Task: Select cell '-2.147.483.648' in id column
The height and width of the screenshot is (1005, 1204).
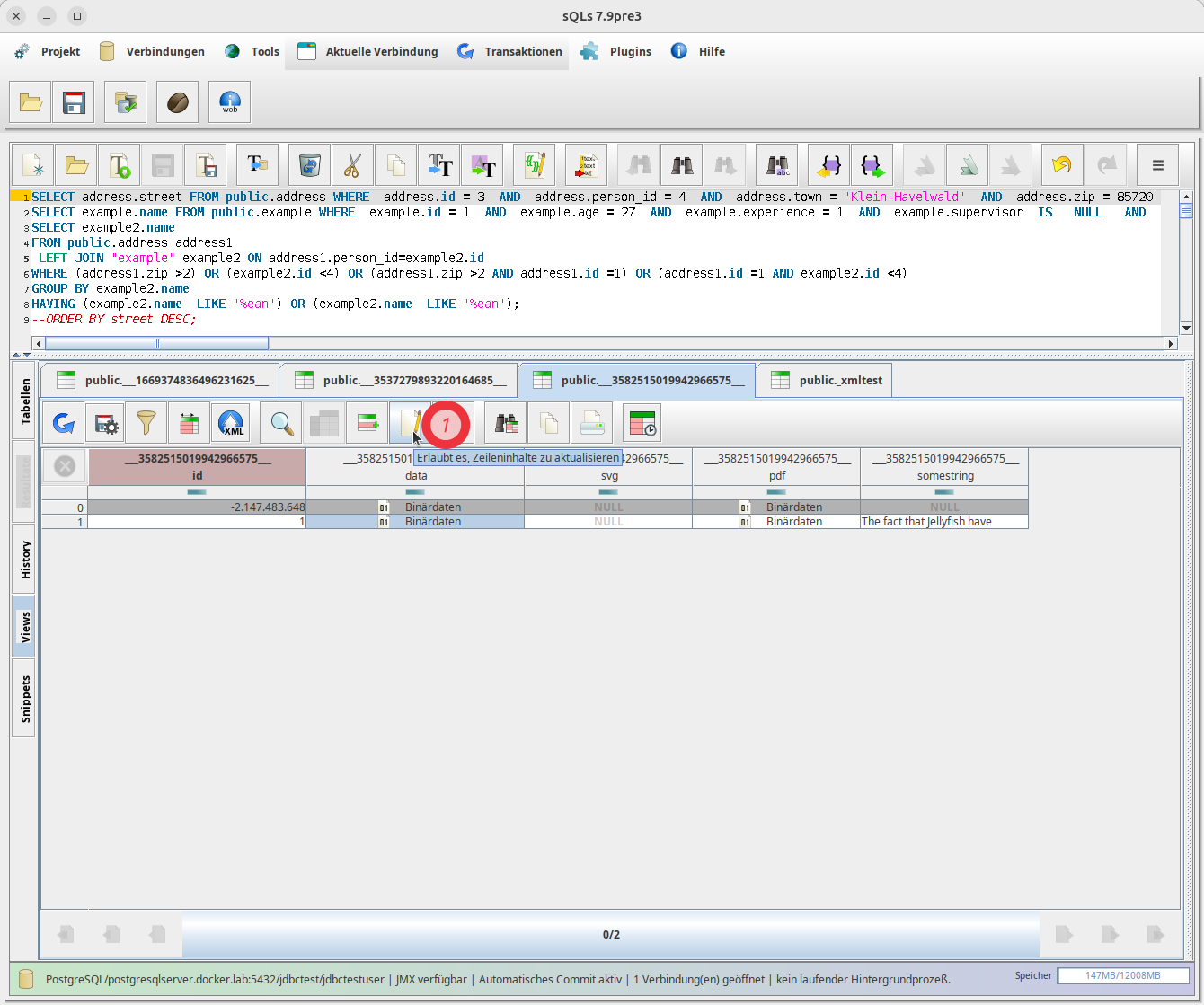Action: tap(197, 507)
